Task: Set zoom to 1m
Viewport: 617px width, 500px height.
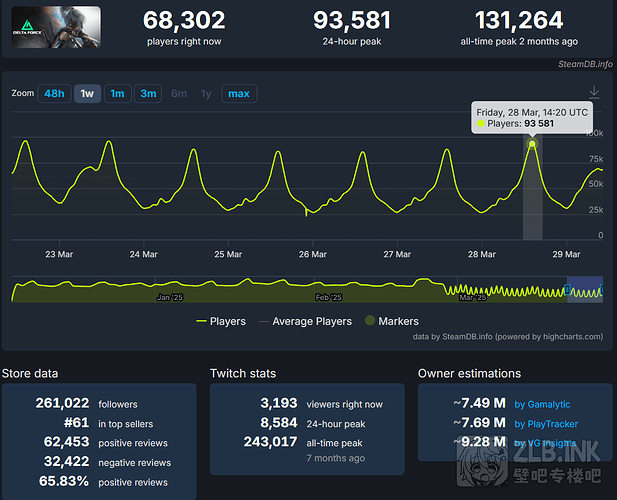Action: coord(117,94)
